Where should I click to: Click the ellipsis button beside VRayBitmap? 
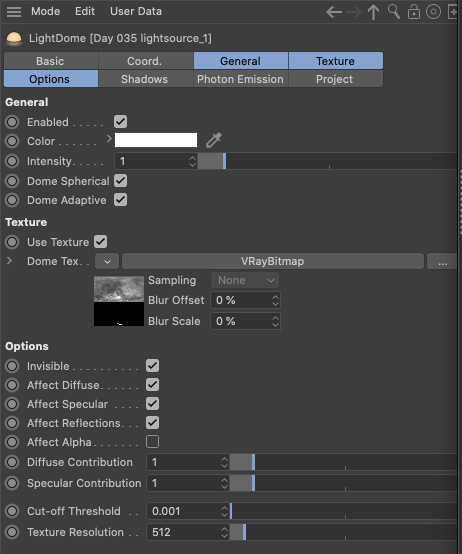442,261
